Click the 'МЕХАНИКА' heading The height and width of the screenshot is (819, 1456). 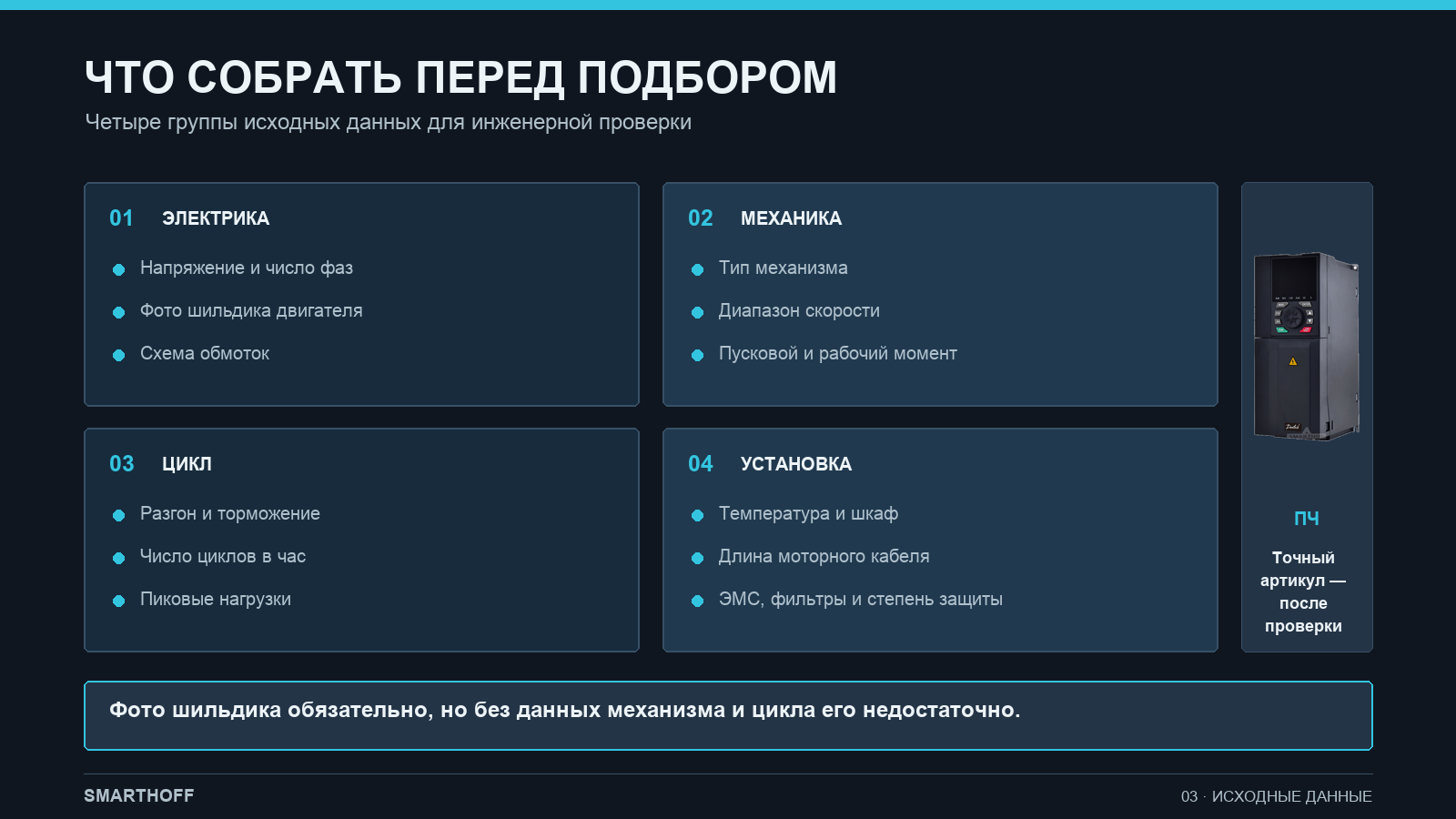[791, 218]
